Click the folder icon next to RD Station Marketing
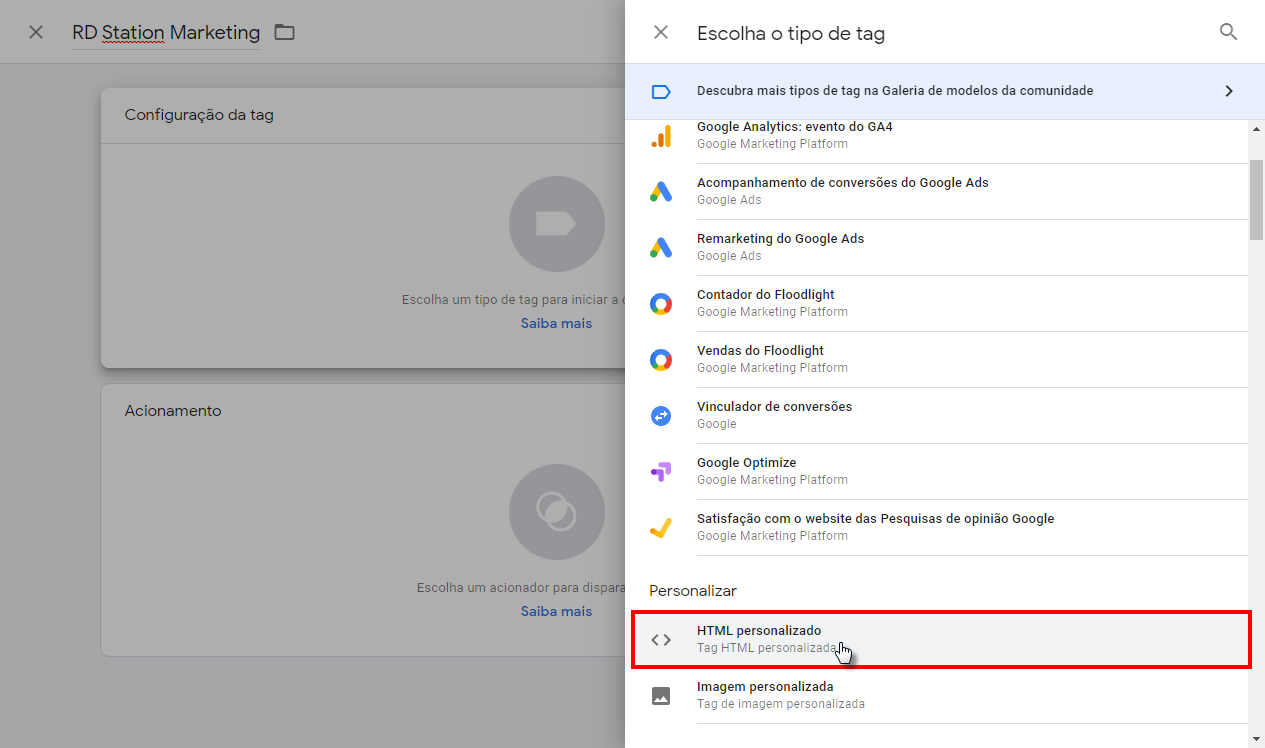This screenshot has height=748, width=1265. (x=284, y=31)
